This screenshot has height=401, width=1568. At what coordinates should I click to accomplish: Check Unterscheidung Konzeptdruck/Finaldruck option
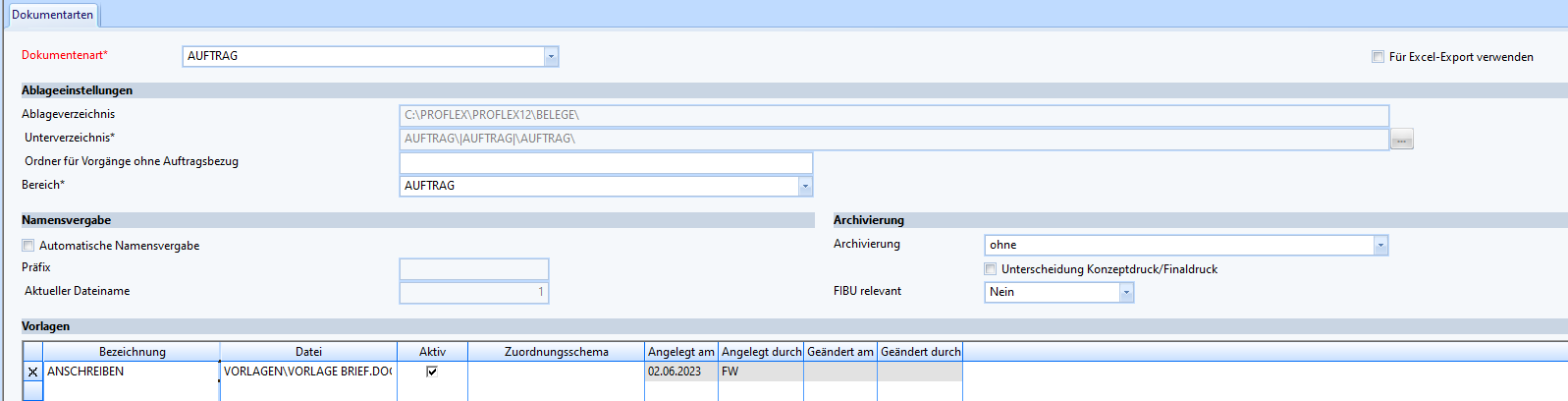tap(991, 269)
